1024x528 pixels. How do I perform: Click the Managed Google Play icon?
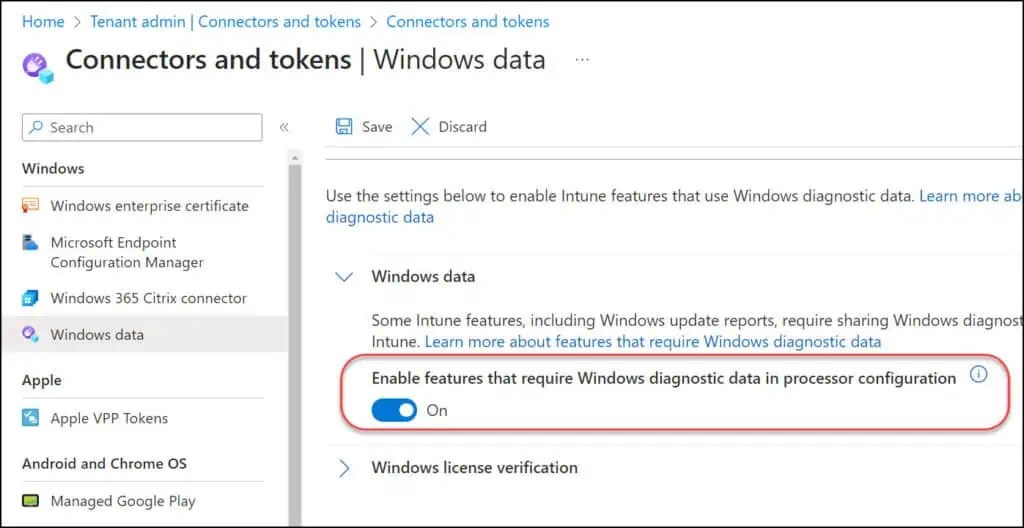[30, 501]
